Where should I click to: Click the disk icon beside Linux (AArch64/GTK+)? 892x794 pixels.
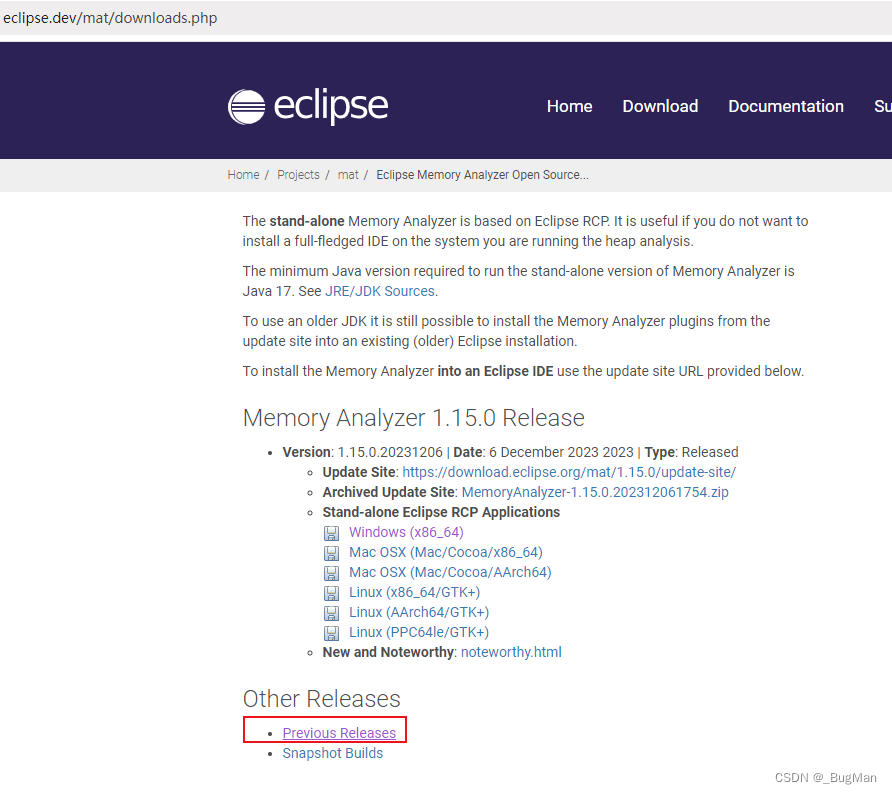click(331, 613)
